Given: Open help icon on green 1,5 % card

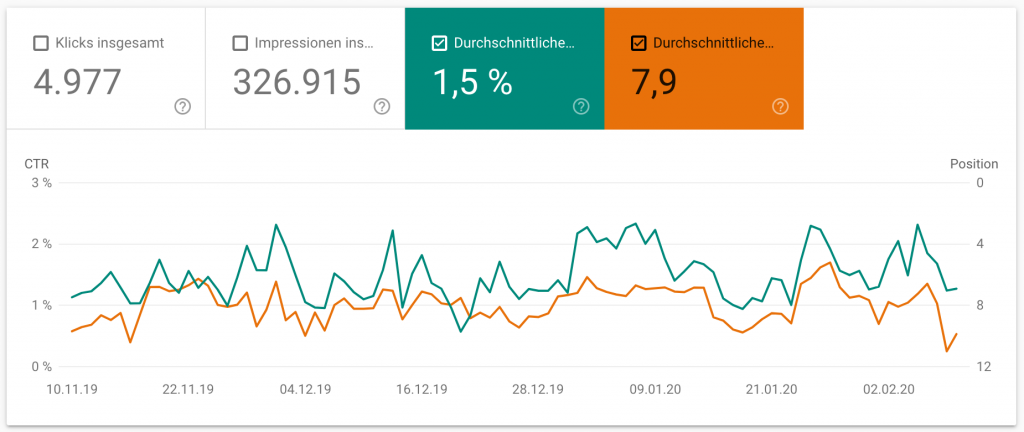Looking at the screenshot, I should [581, 106].
